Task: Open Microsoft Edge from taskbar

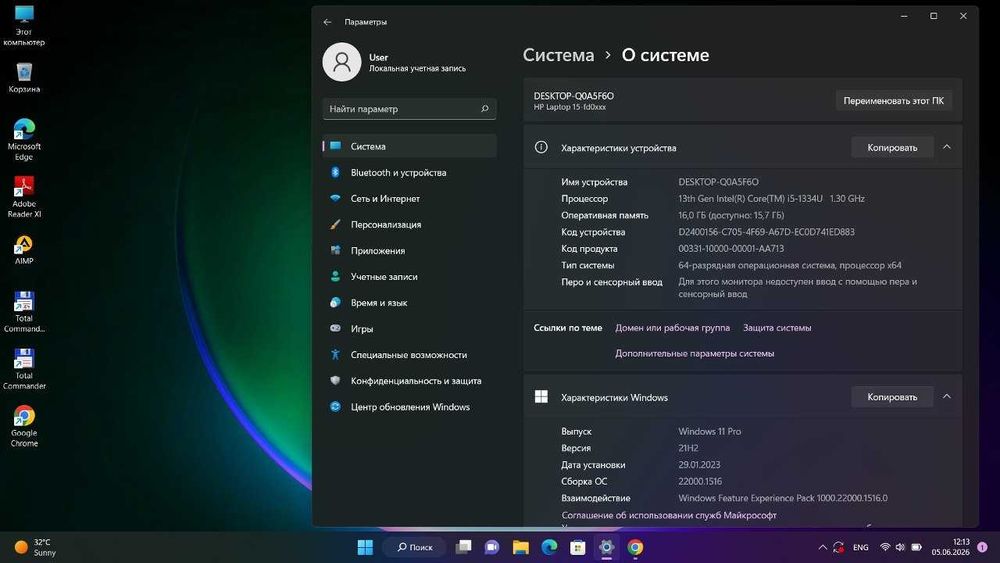Action: 549,547
